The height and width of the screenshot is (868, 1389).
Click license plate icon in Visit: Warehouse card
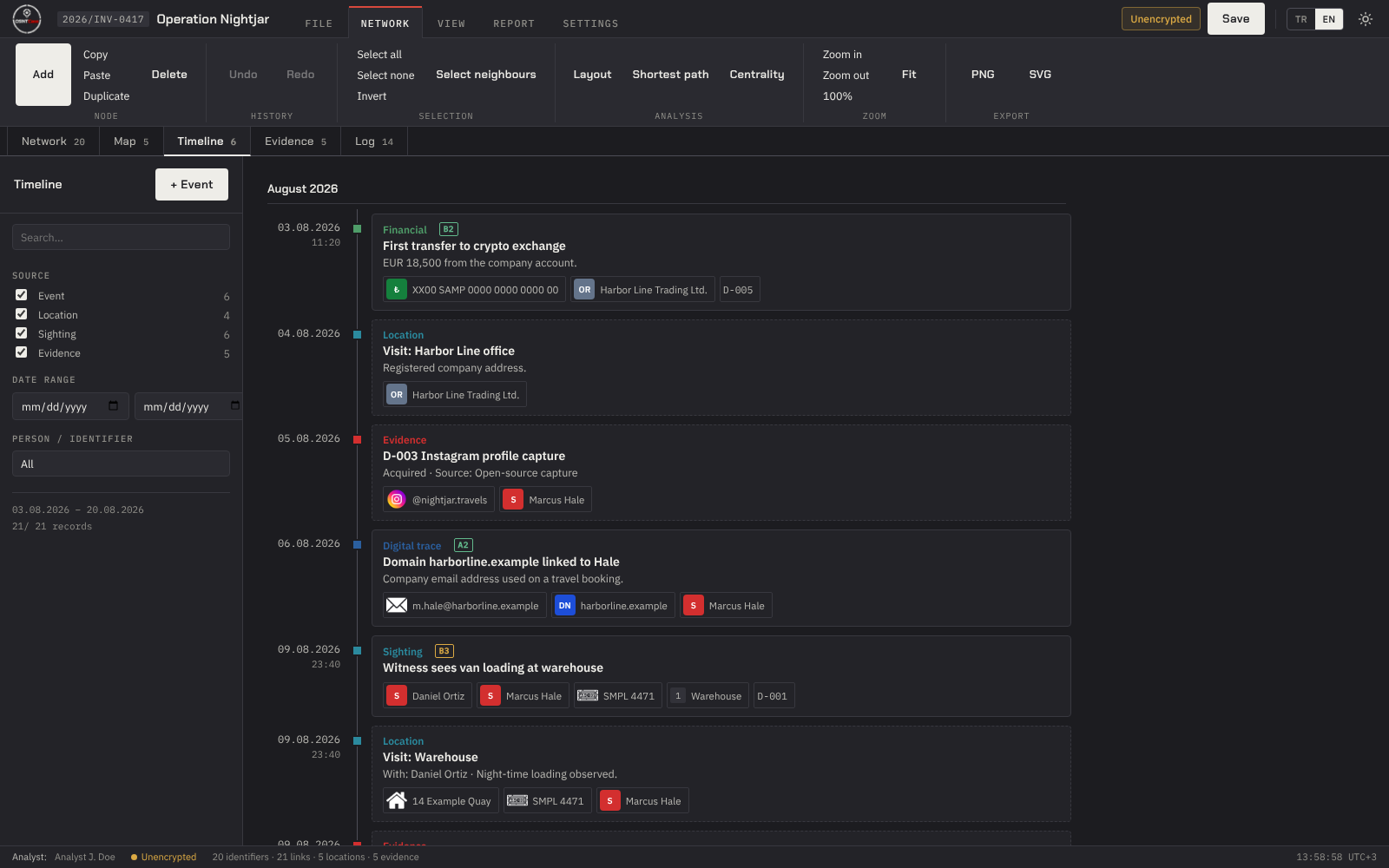click(517, 801)
